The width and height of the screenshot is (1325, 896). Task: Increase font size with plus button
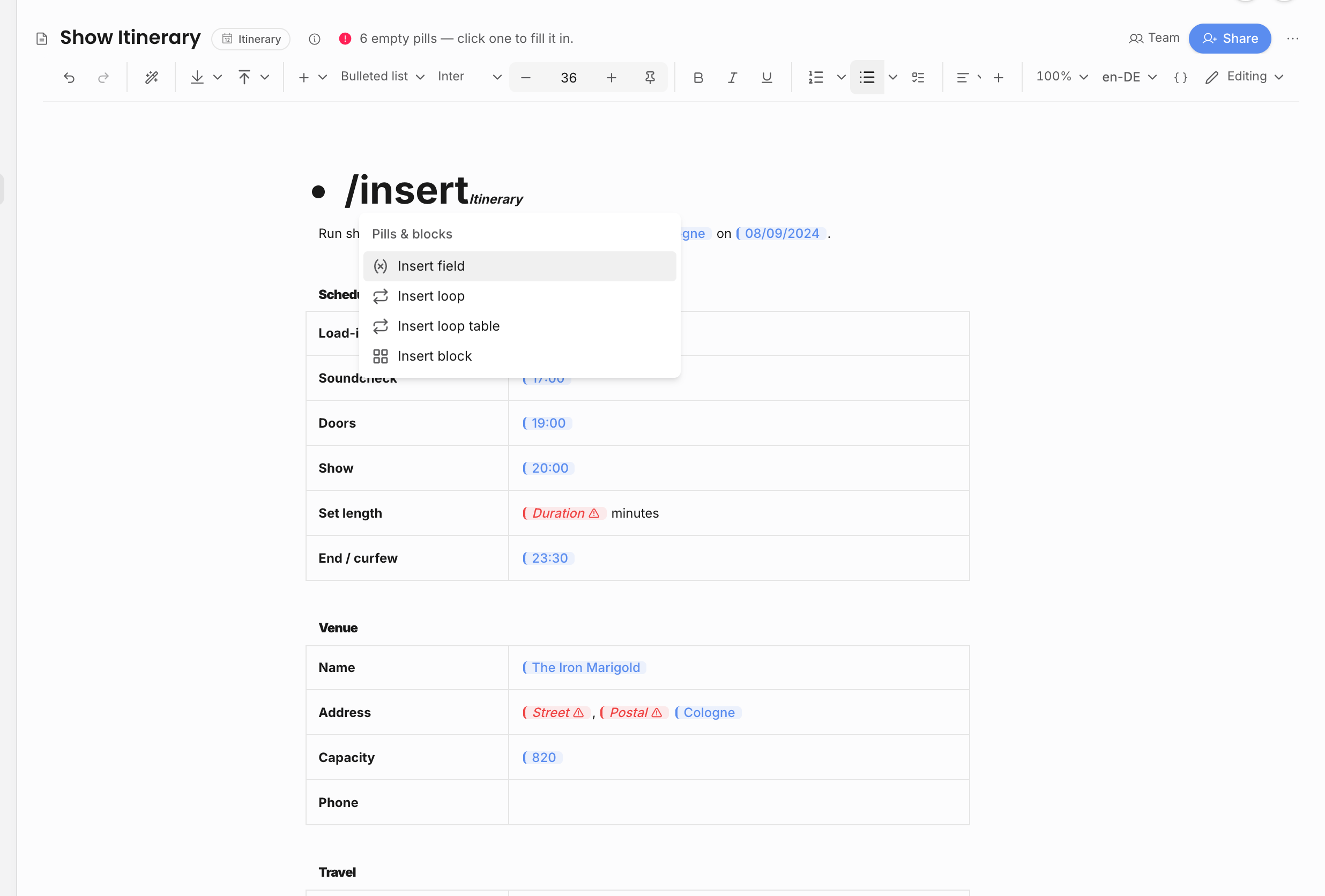tap(611, 77)
